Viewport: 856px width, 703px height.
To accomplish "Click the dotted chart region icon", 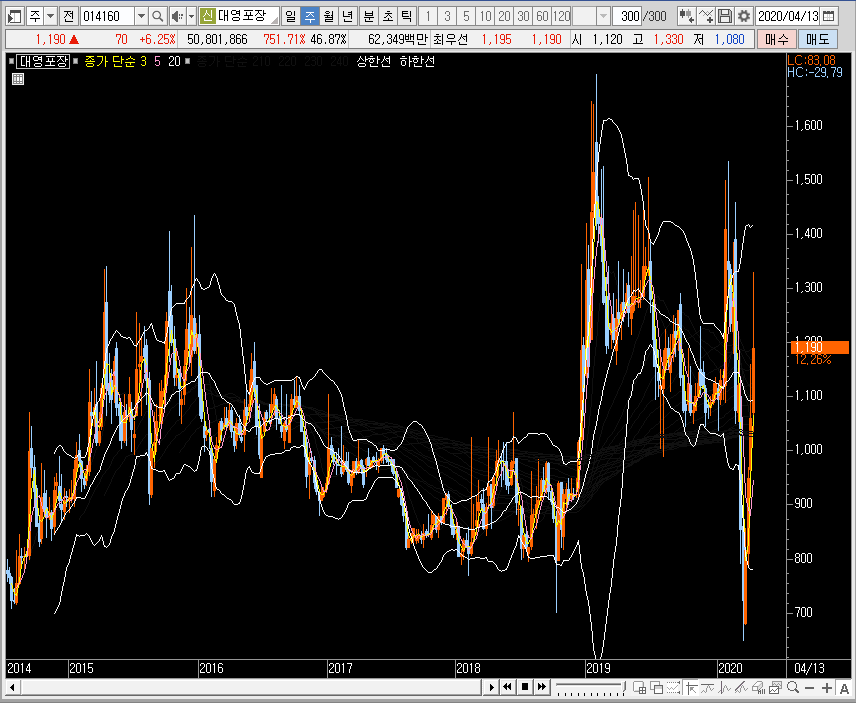I will pyautogui.click(x=674, y=688).
